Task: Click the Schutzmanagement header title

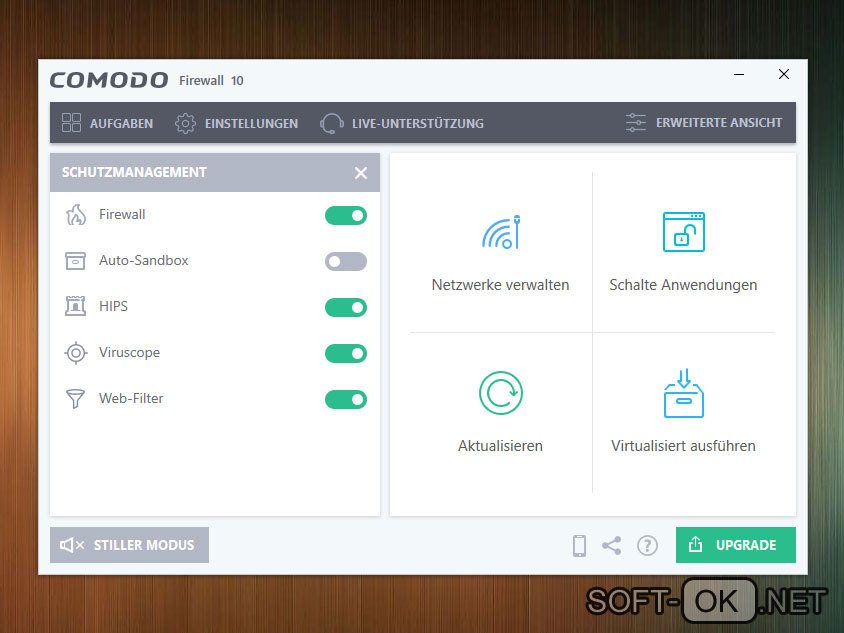Action: (x=134, y=172)
